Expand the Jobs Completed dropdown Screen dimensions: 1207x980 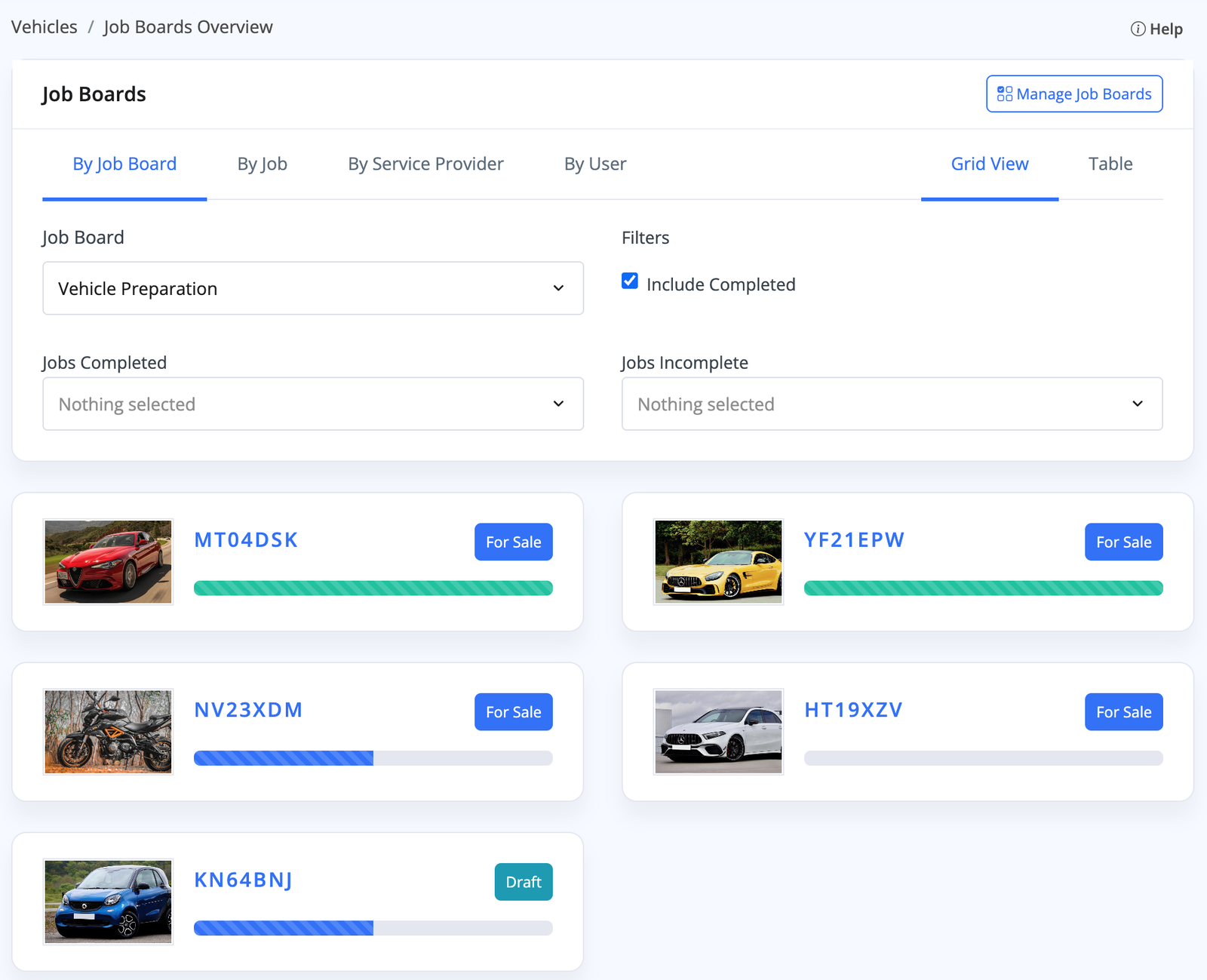313,404
